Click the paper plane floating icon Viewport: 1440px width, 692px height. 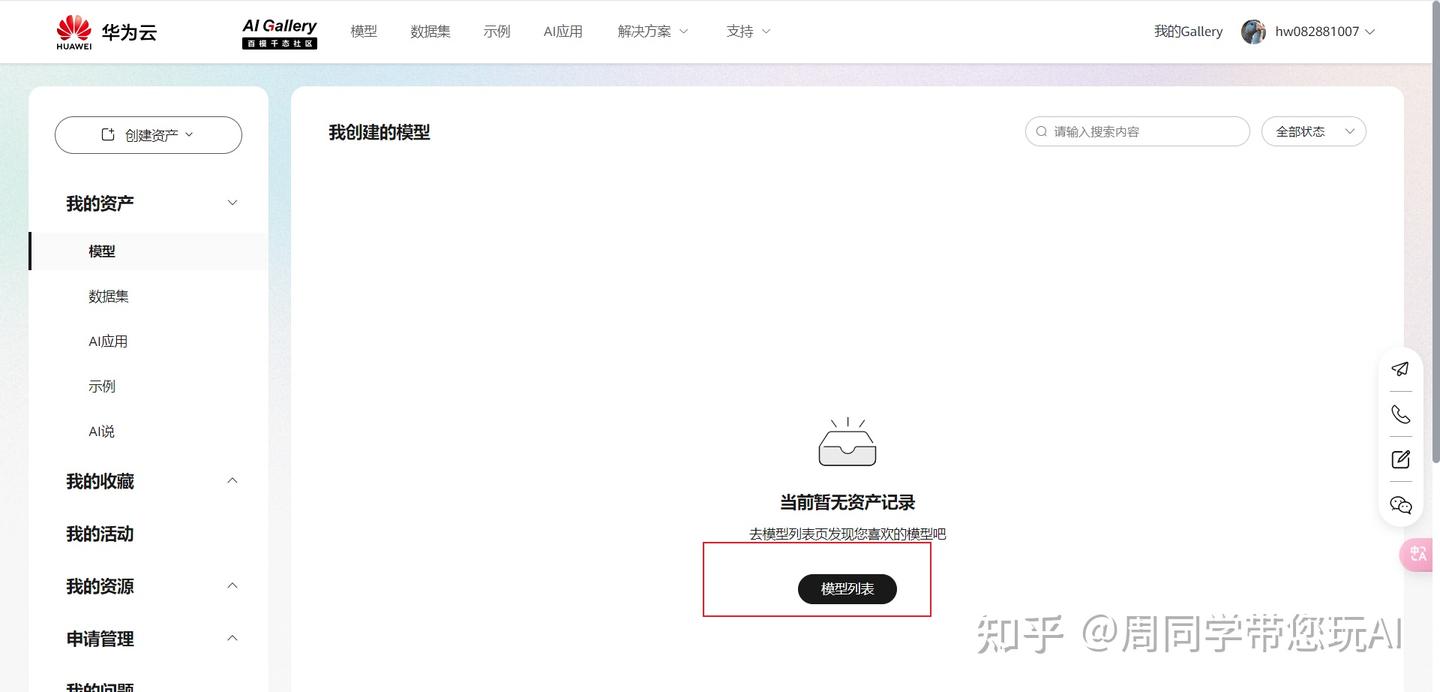1401,369
